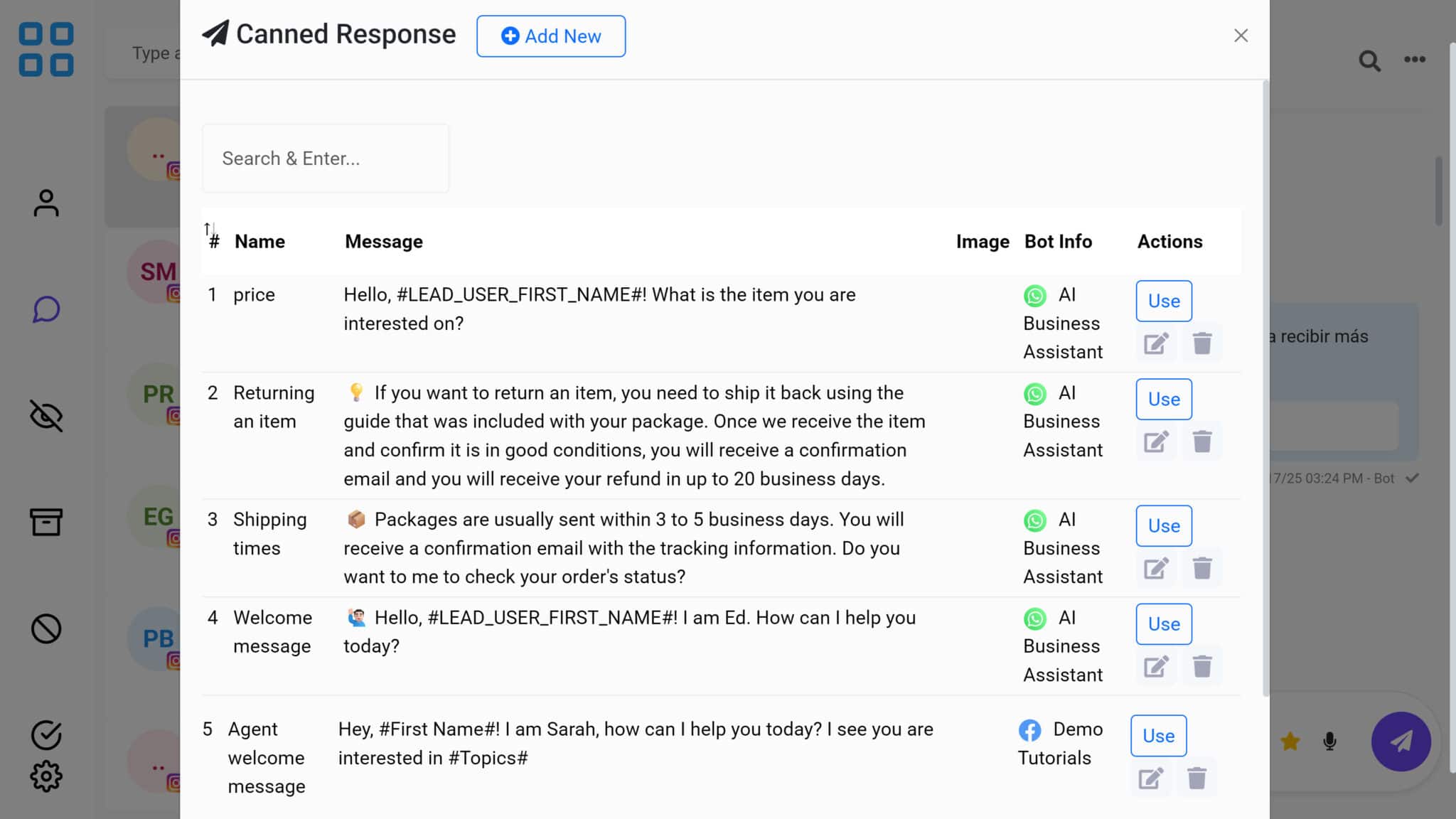Use the price canned response
The width and height of the screenshot is (1456, 819).
[1163, 301]
